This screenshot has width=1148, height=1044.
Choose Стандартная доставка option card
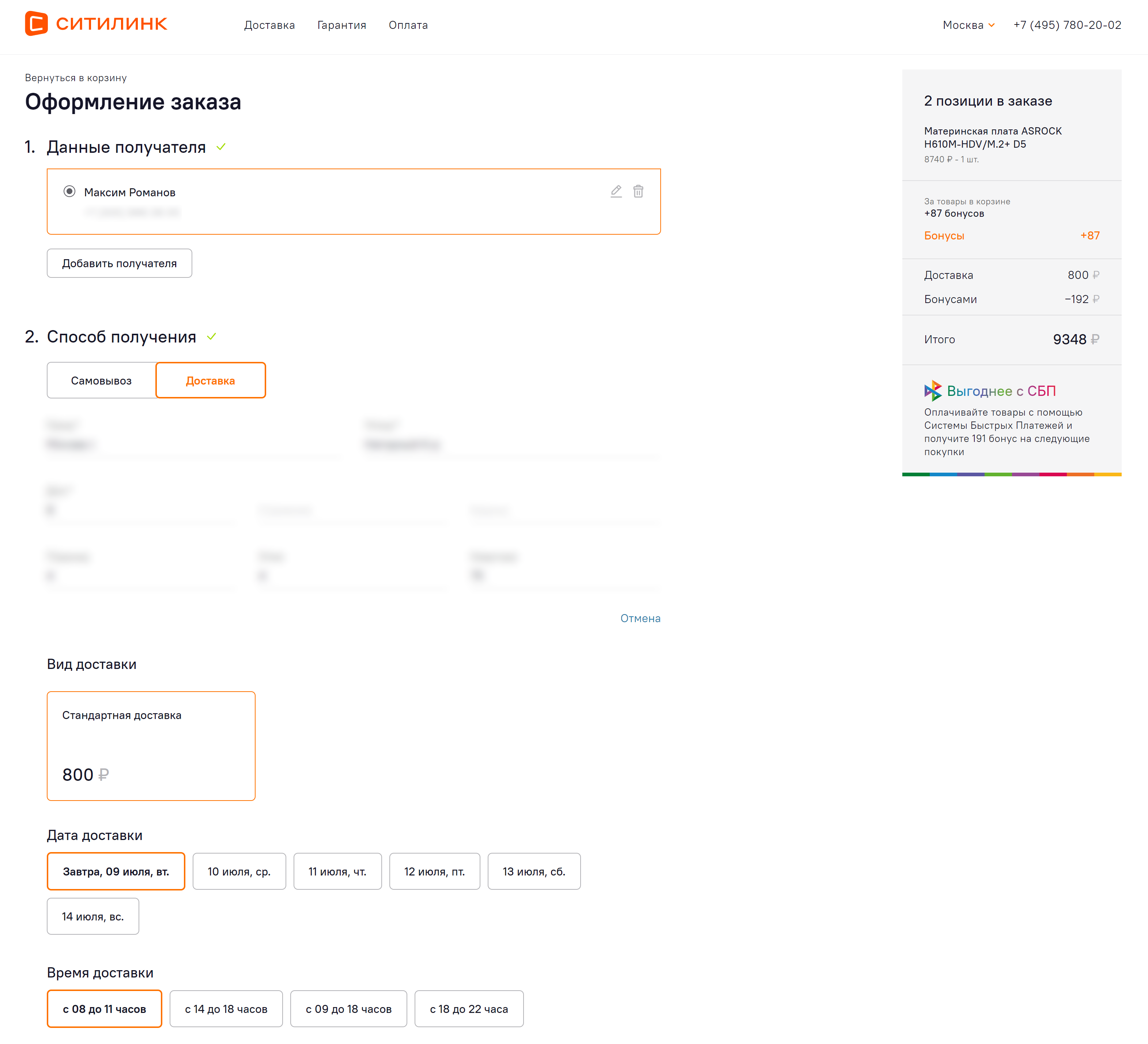pos(151,746)
